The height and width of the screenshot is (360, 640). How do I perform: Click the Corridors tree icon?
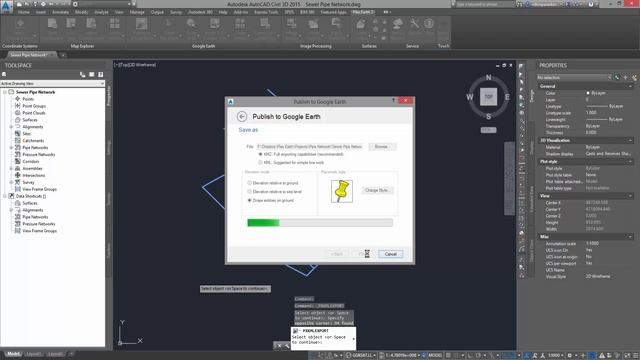(x=18, y=161)
